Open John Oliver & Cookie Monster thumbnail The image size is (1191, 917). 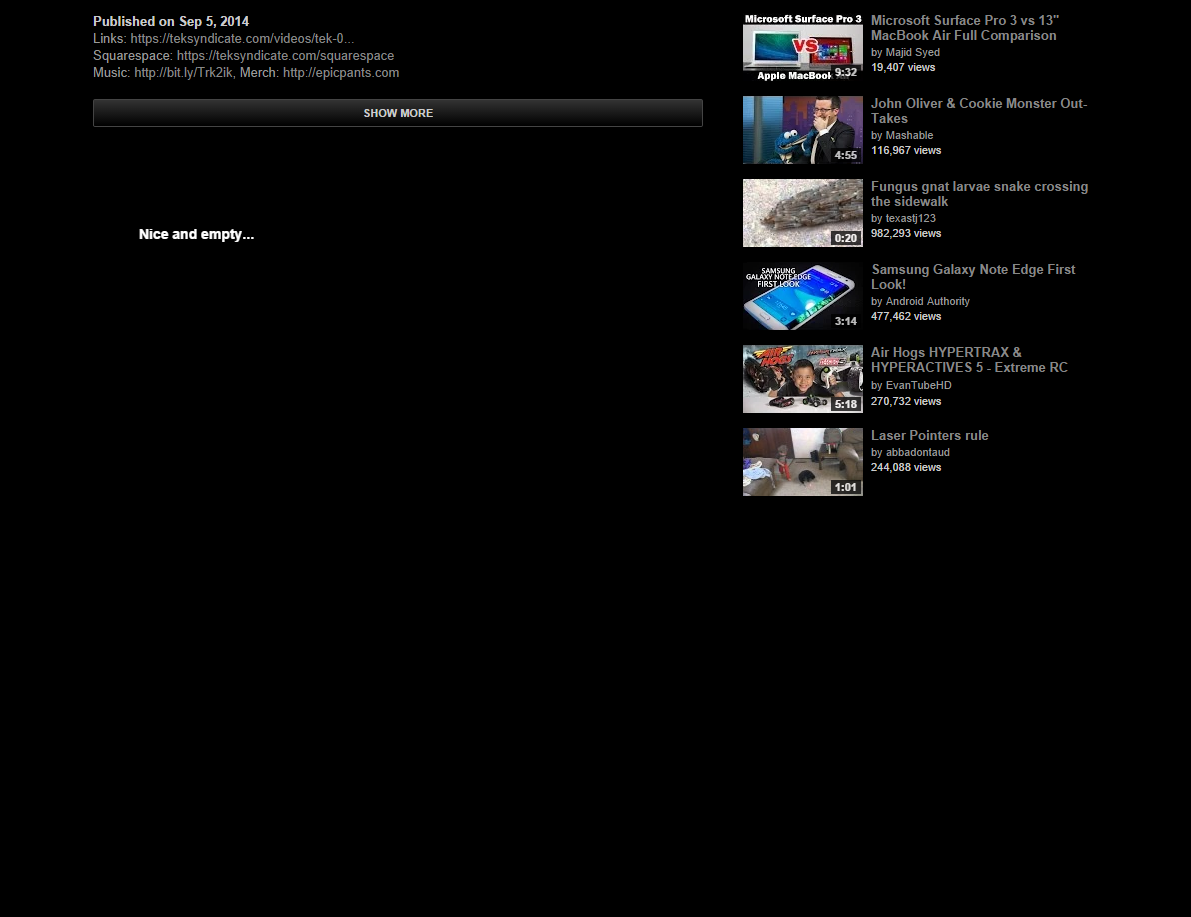(x=803, y=130)
